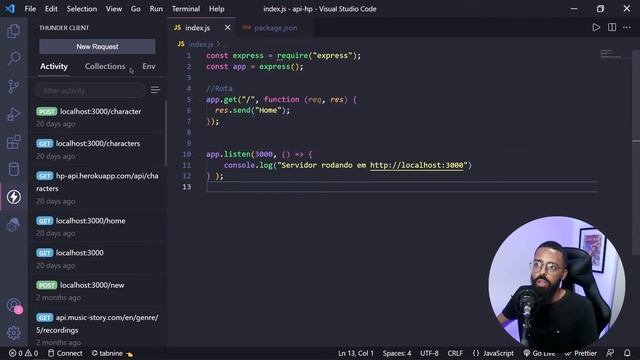Open GET localhost:3000/characters request
Screen dimensions: 640x360
97,149
